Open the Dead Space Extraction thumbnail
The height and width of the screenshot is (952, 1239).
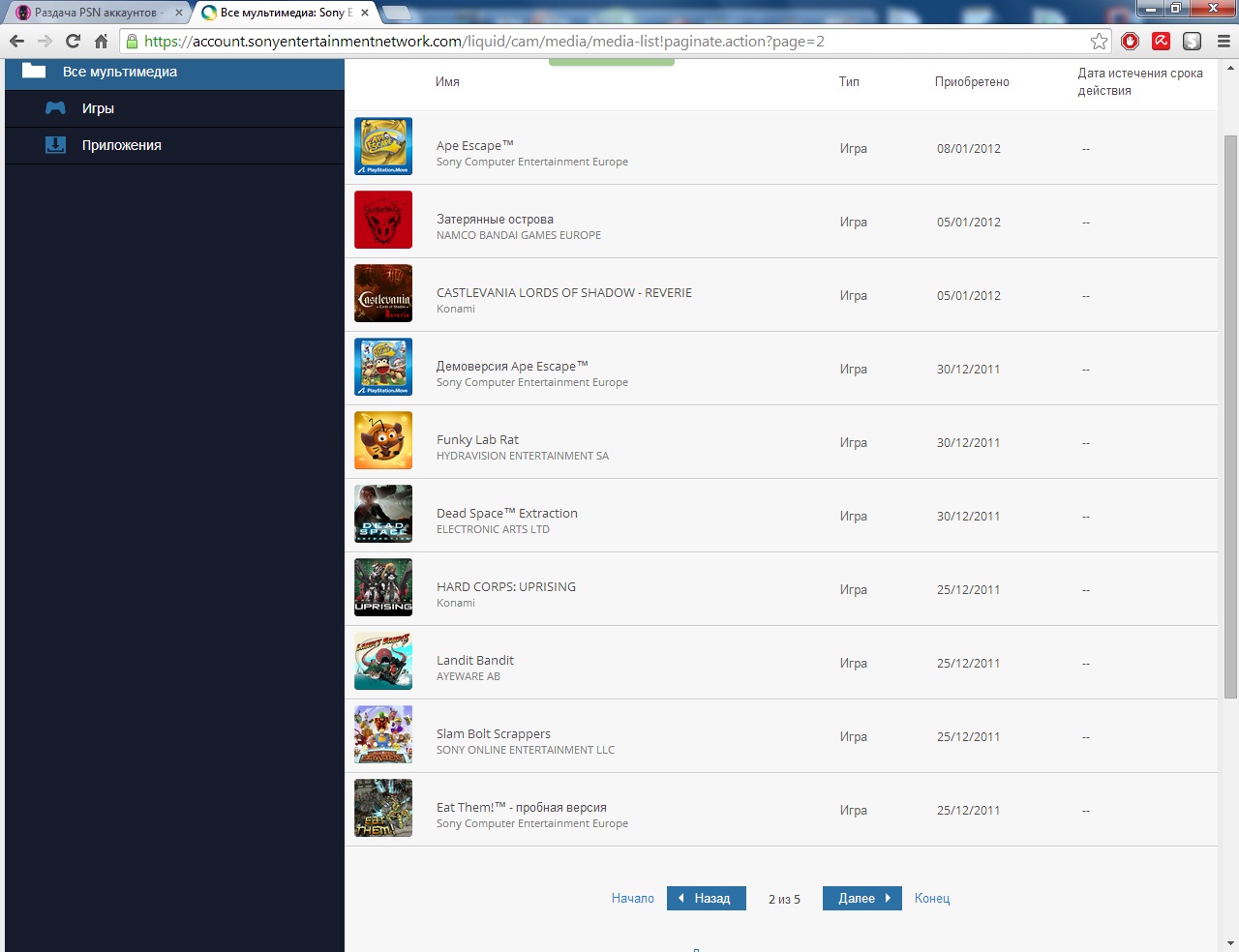click(x=383, y=514)
